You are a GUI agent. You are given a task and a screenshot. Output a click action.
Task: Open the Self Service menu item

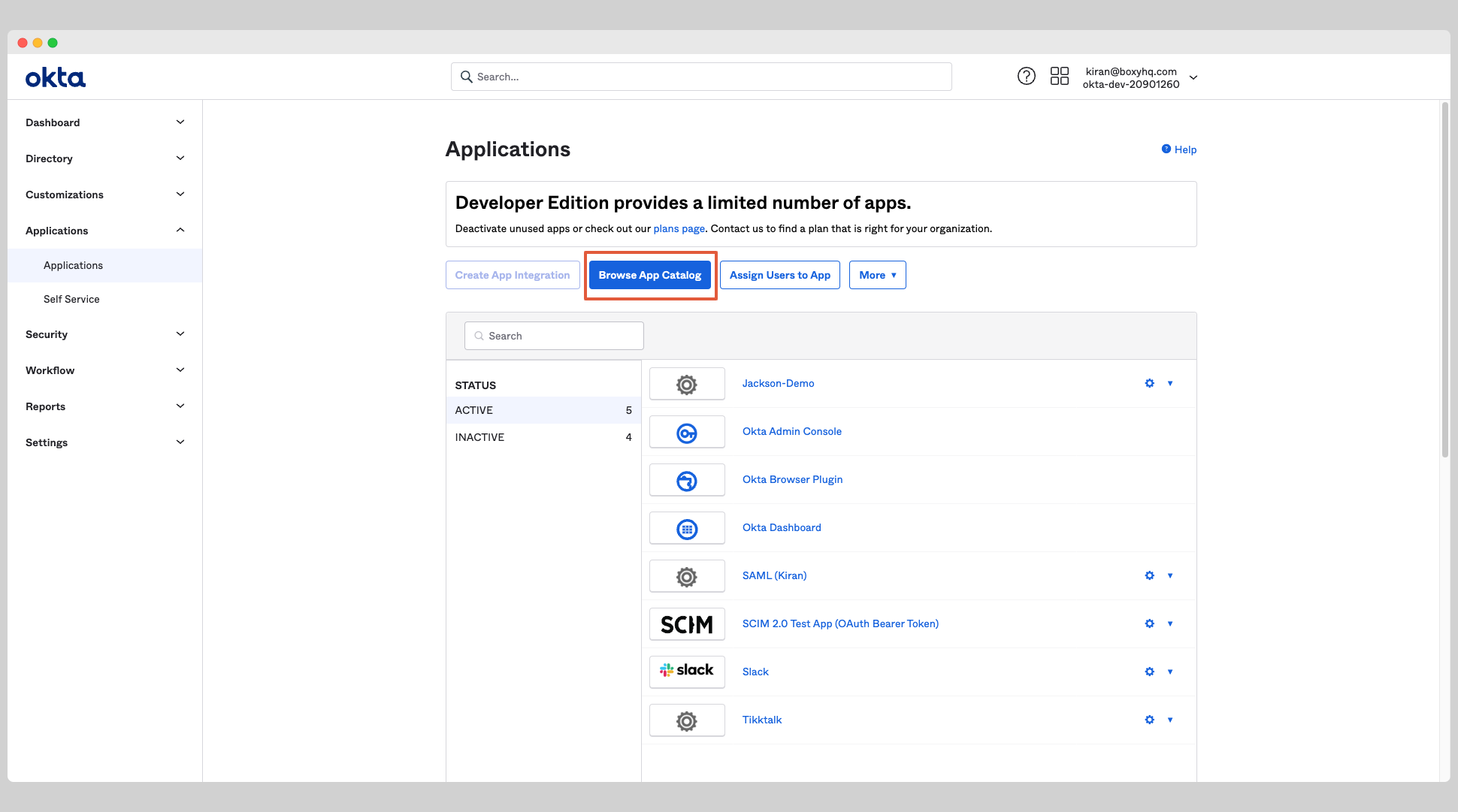(71, 299)
